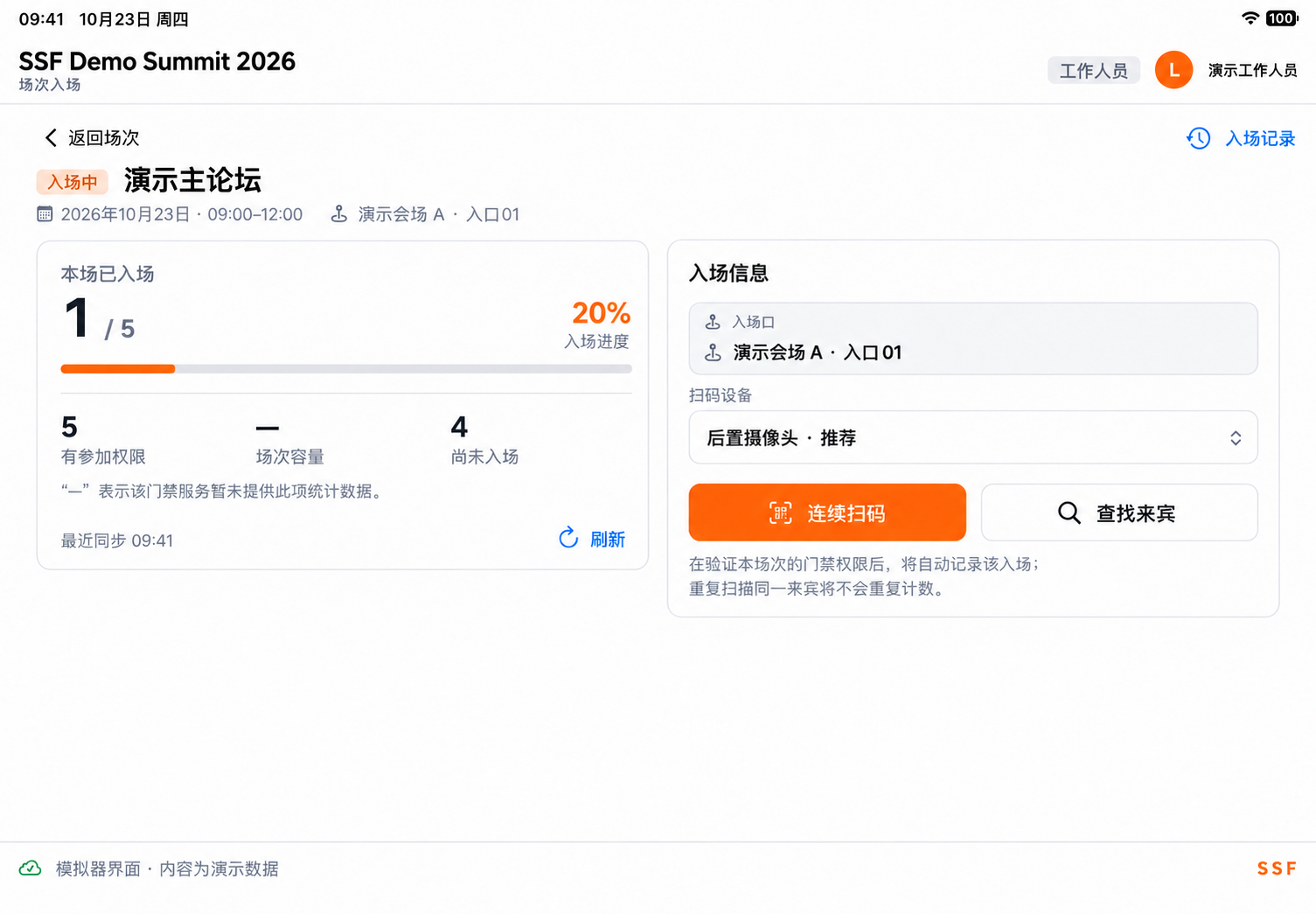Click the SSF Demo Summit 2026 title
The image size is (1316, 914).
[157, 61]
